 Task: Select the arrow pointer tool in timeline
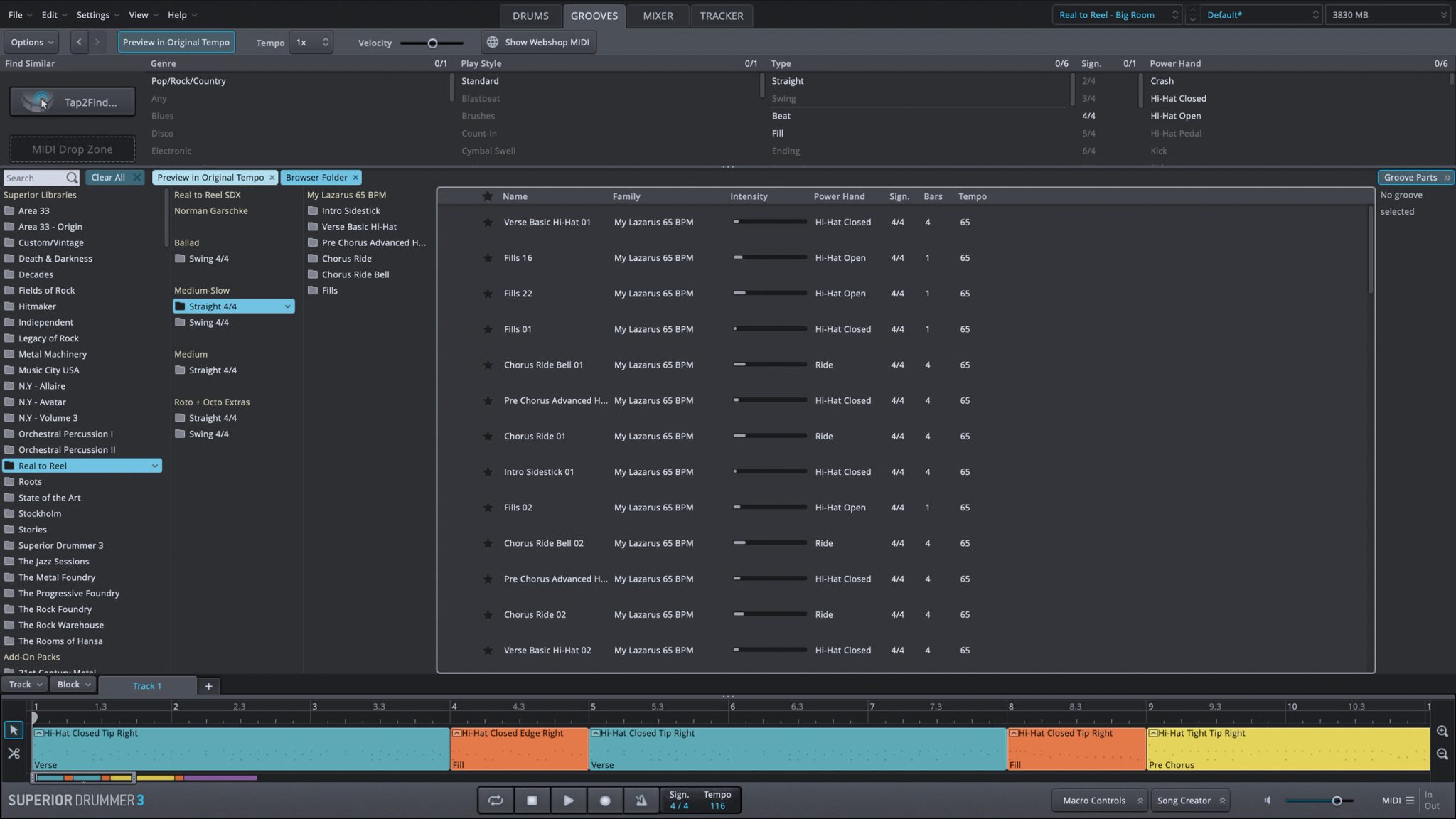click(14, 730)
